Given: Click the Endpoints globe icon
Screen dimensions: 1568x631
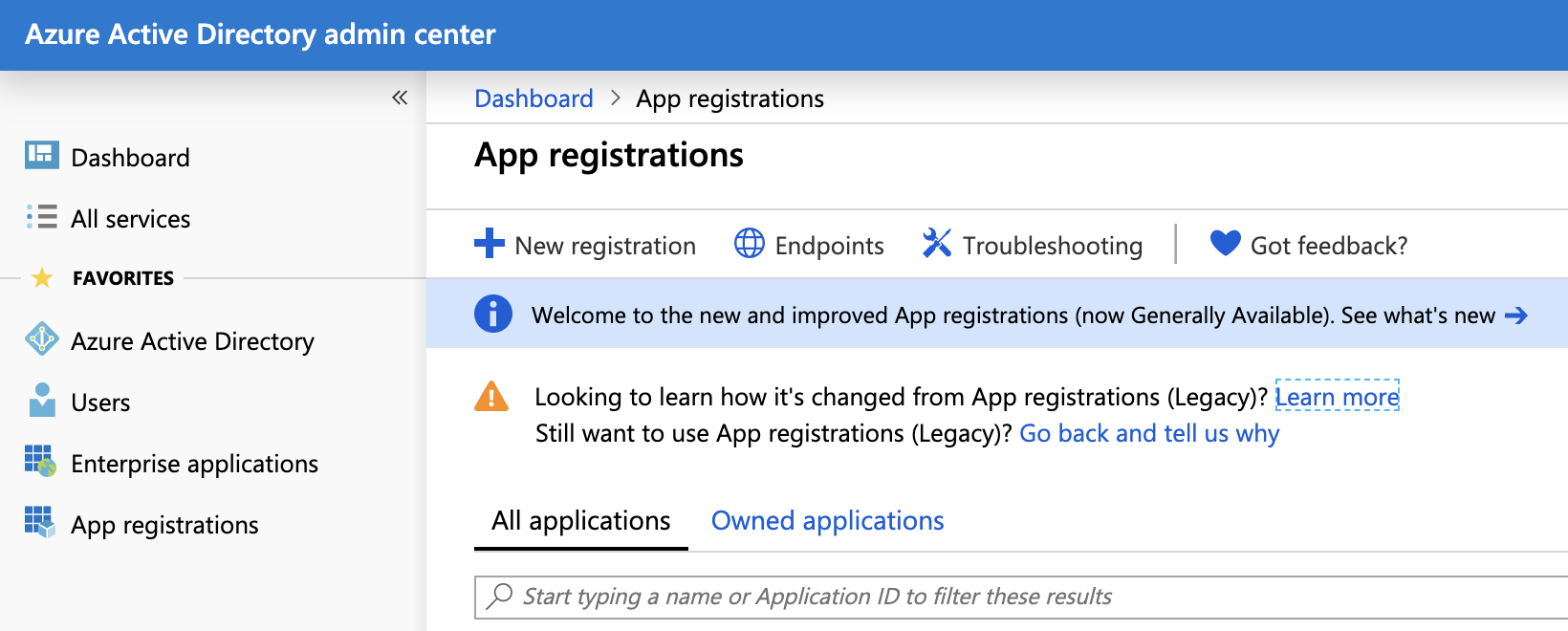Looking at the screenshot, I should point(749,244).
